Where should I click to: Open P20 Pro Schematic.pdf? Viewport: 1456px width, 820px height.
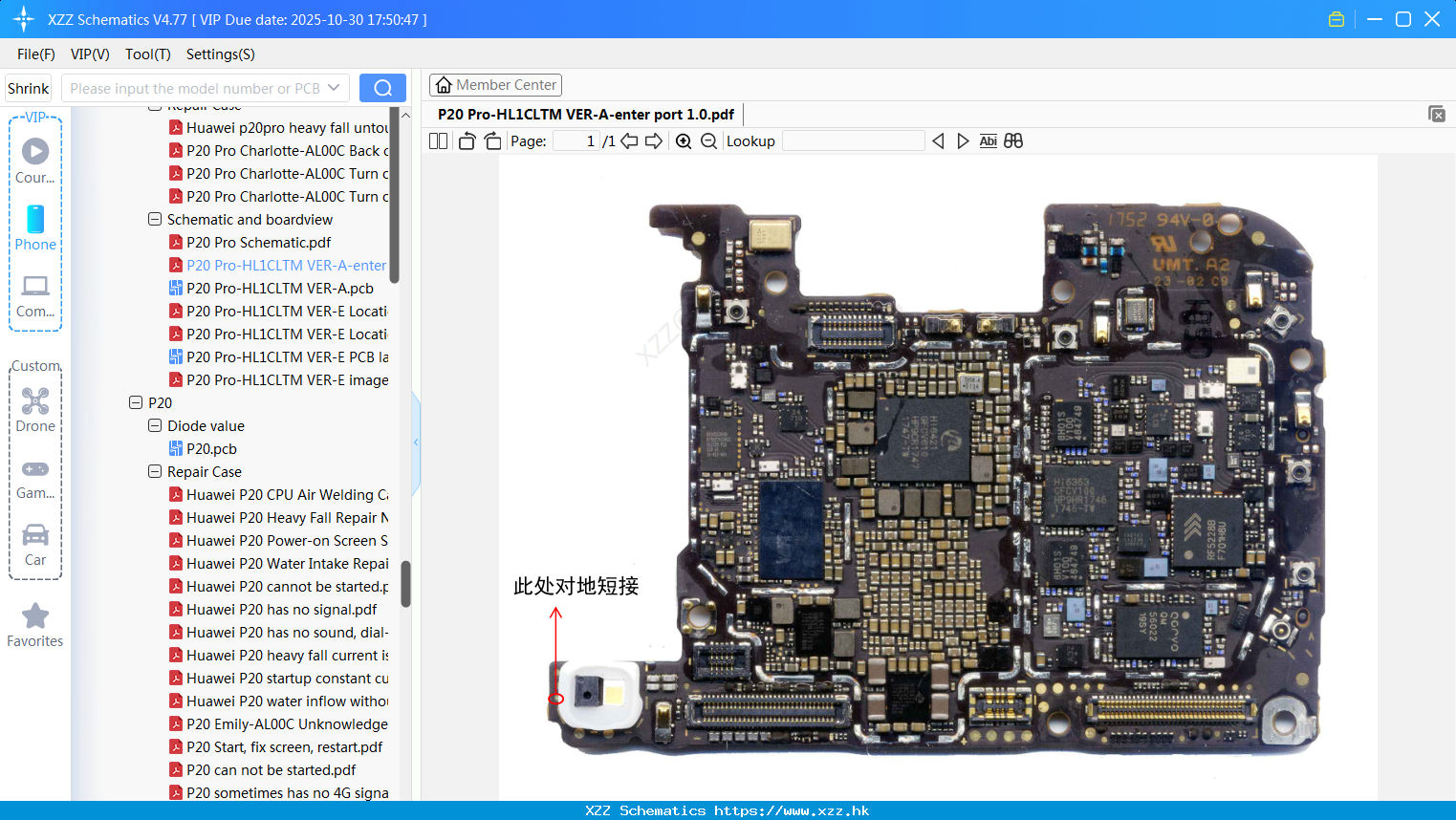258,242
